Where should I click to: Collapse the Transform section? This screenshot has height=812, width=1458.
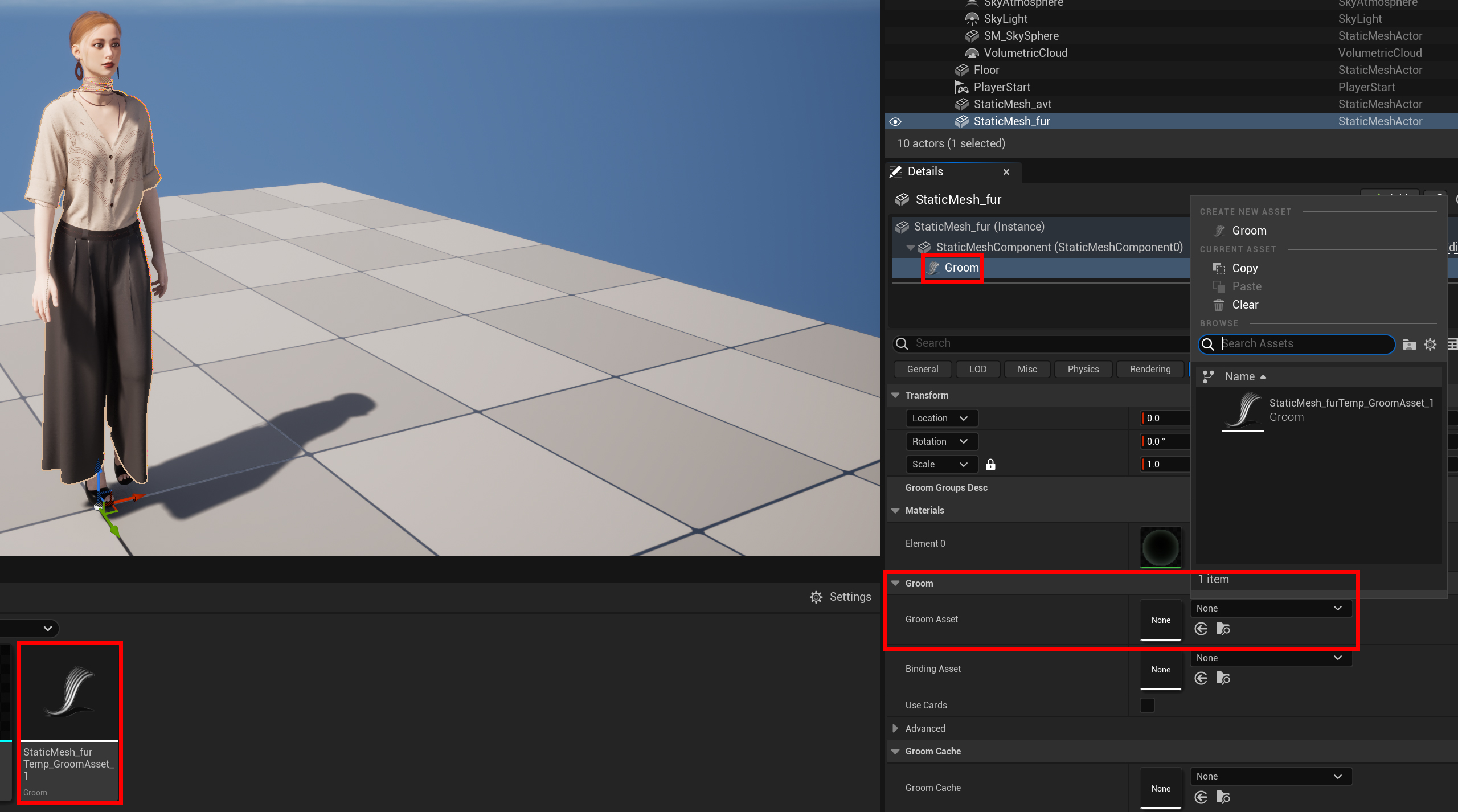pyautogui.click(x=895, y=395)
